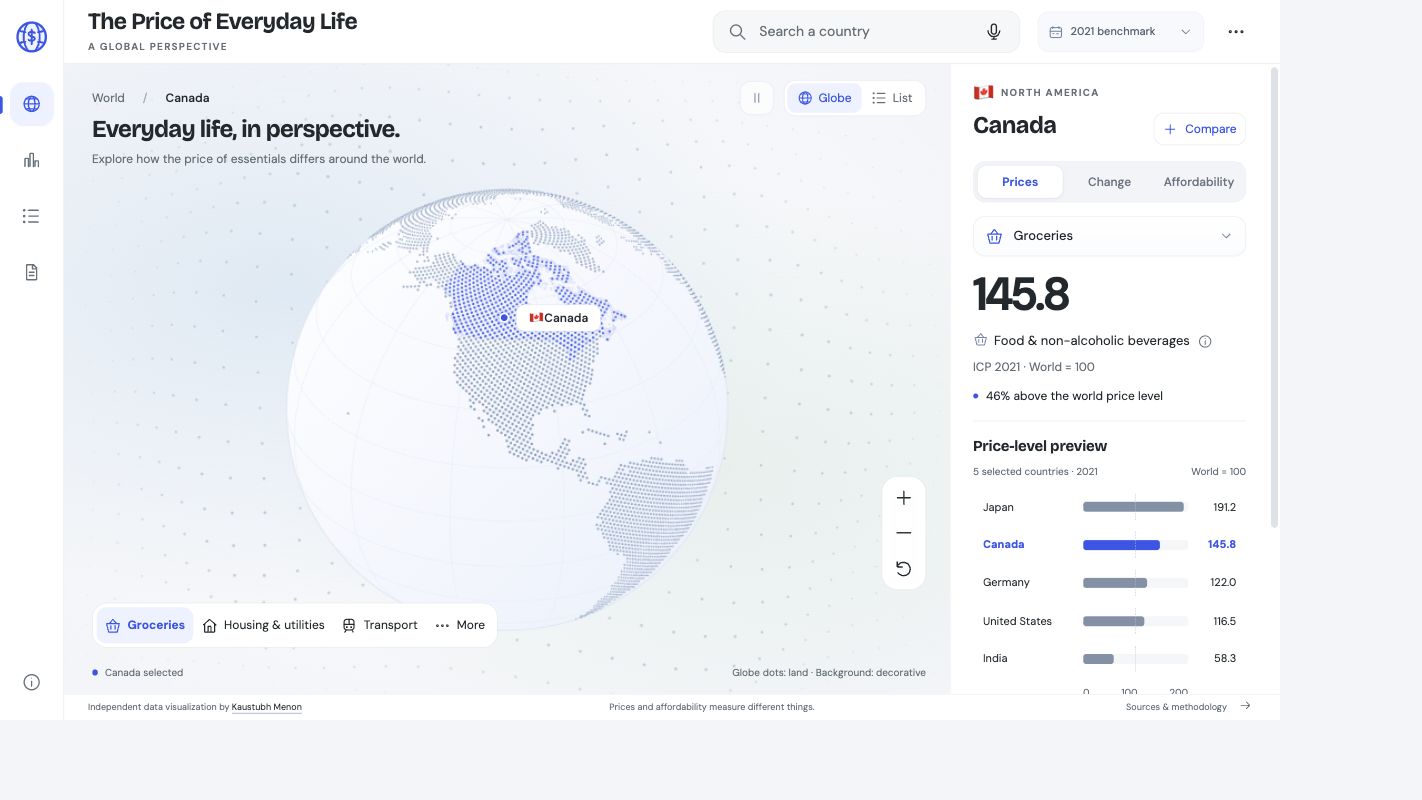Pause the globe rotation
The image size is (1422, 800).
(x=757, y=98)
